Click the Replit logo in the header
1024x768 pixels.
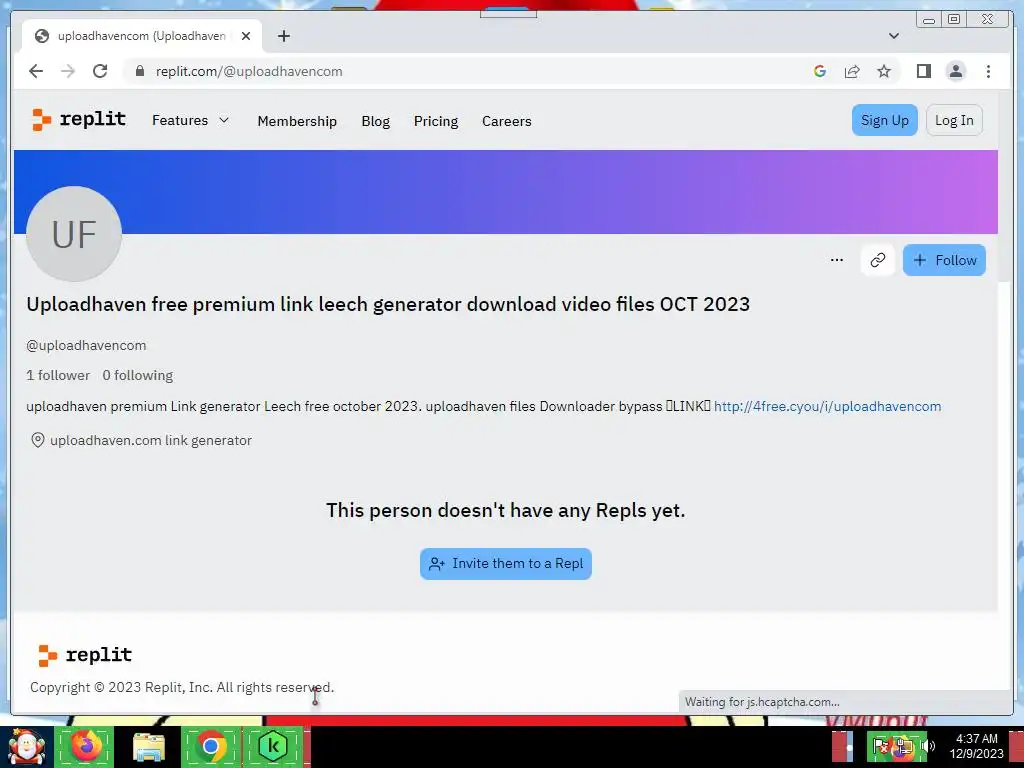click(79, 120)
